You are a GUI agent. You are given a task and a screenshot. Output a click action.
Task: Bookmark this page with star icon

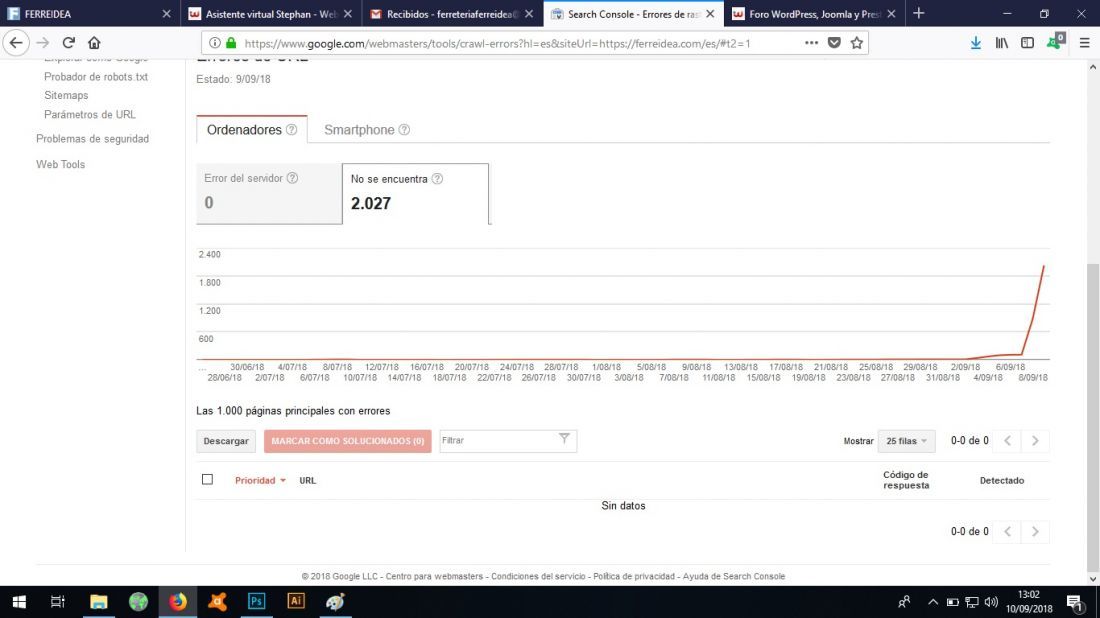(x=857, y=43)
